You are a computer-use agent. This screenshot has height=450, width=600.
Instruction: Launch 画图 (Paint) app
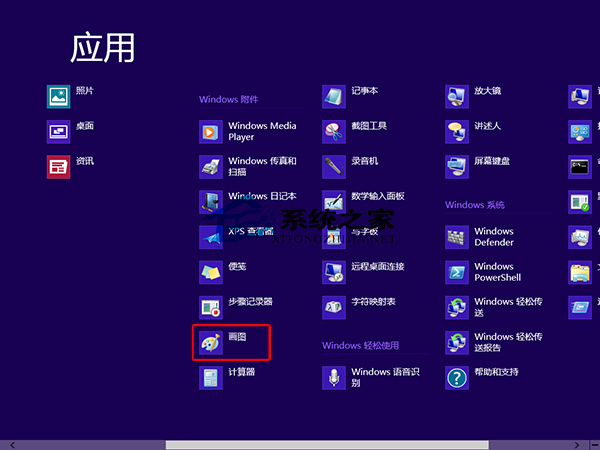211,343
